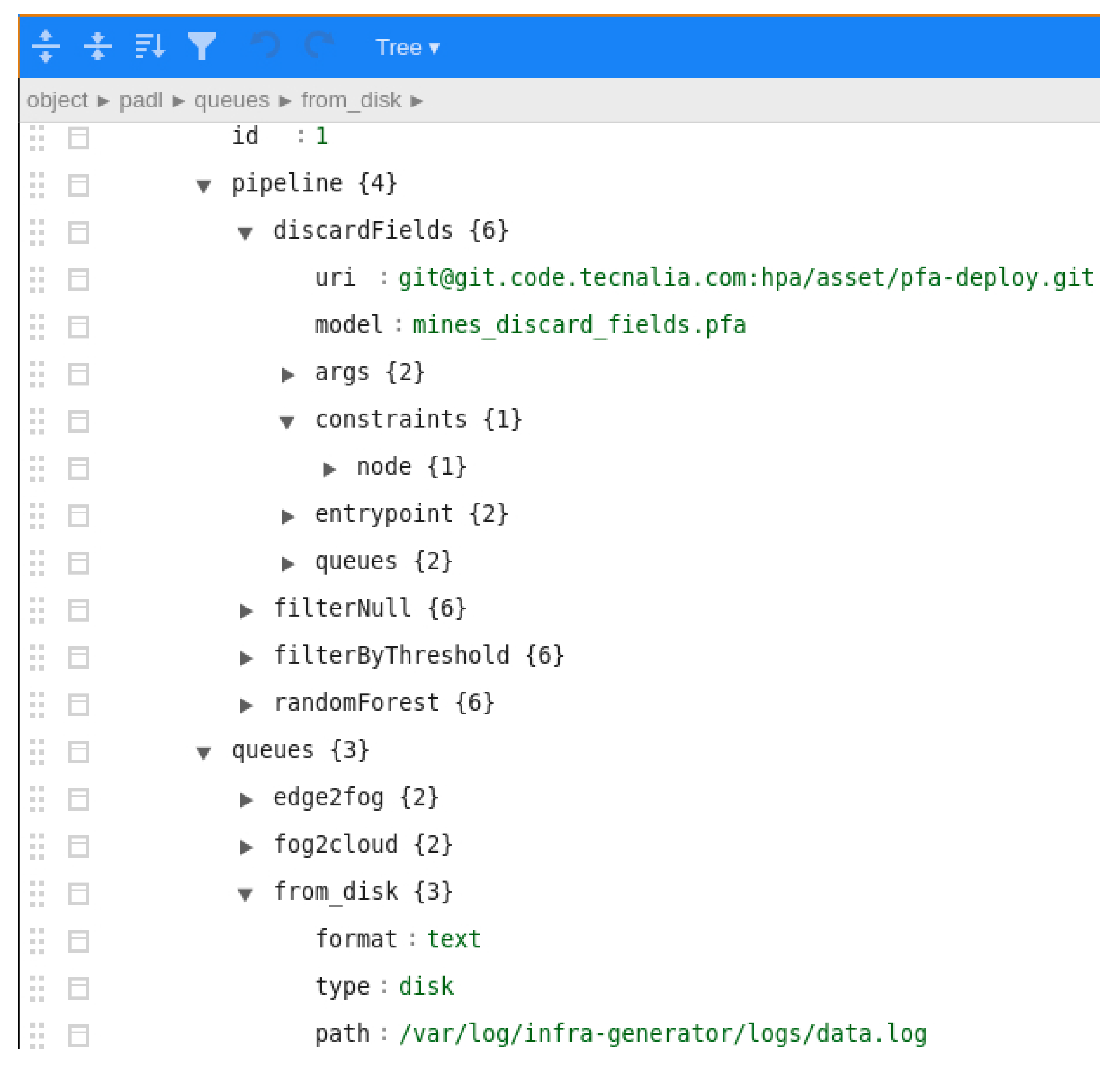The height and width of the screenshot is (1071, 1120).
Task: Open the filter/transform funnel icon
Action: 201,46
